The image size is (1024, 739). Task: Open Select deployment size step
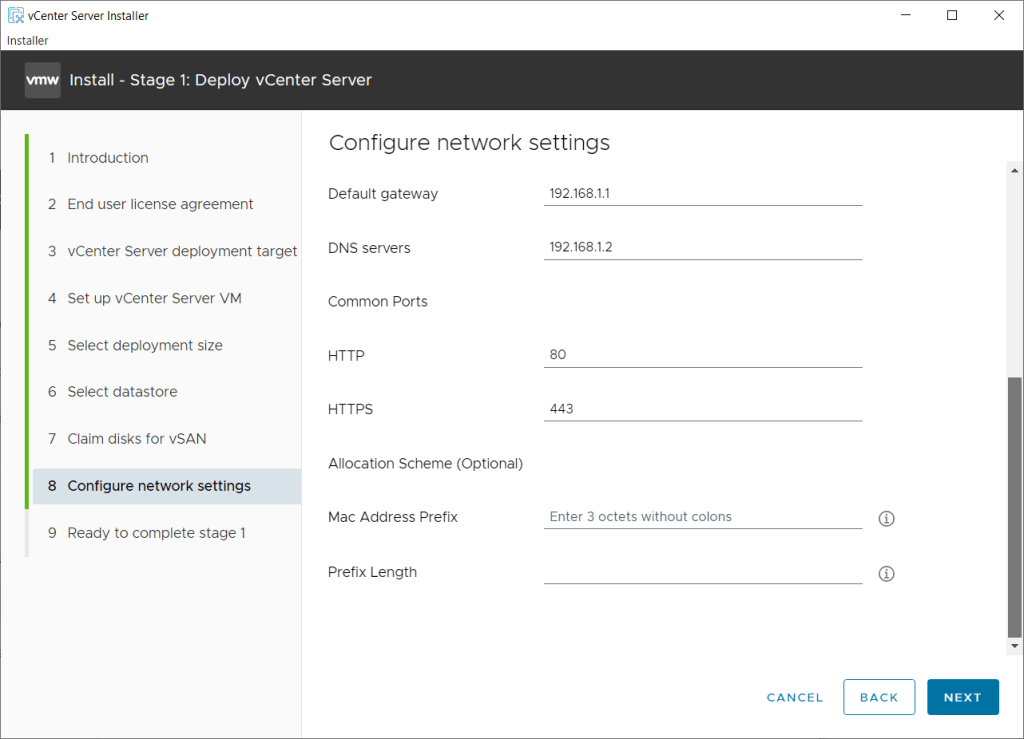pyautogui.click(x=145, y=345)
